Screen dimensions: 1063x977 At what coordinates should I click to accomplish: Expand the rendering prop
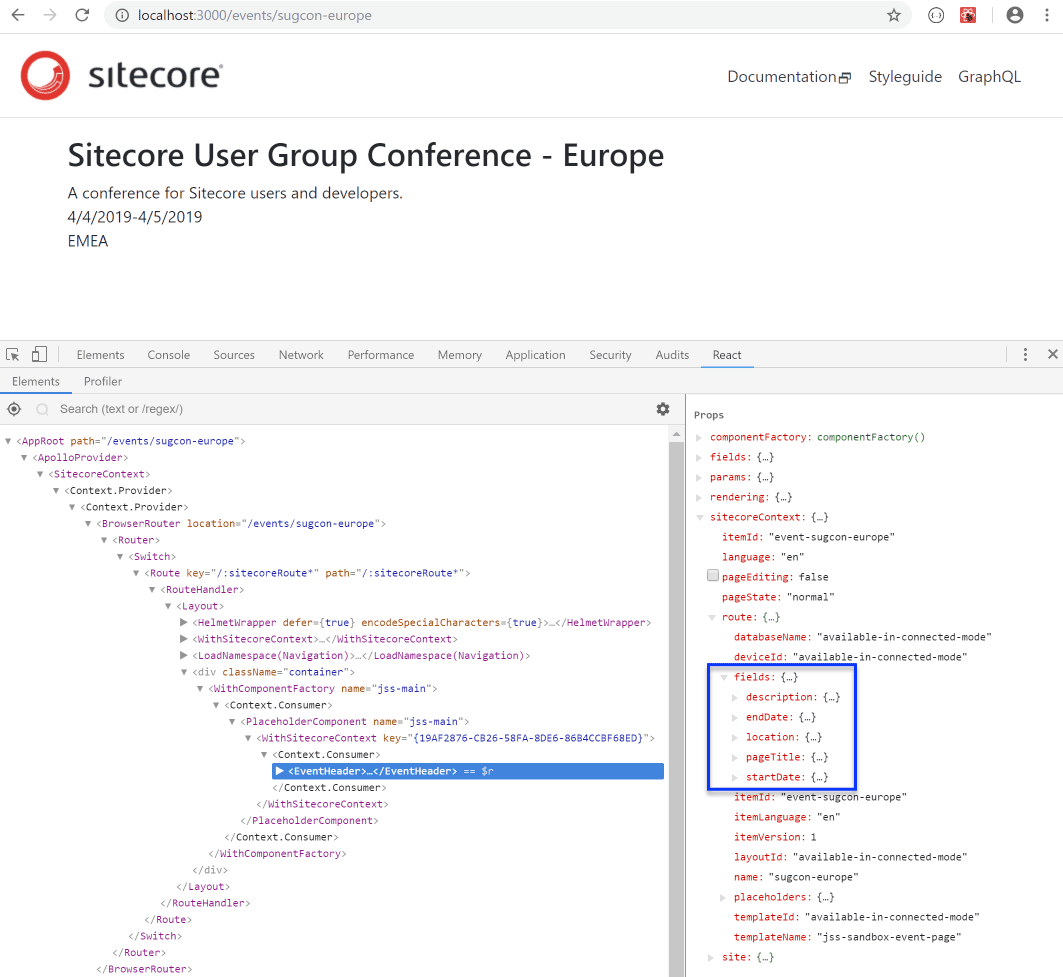click(699, 498)
